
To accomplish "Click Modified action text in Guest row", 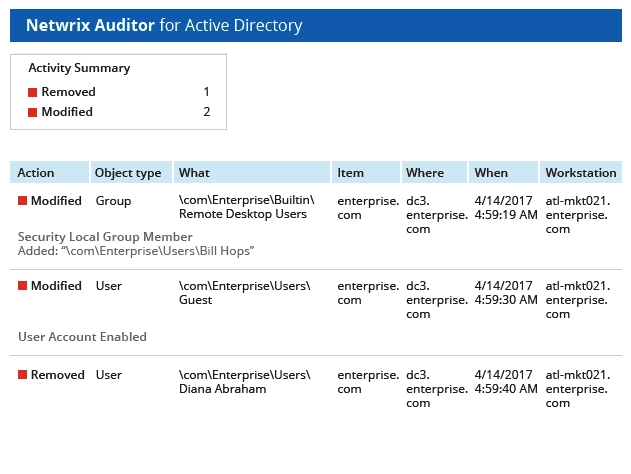I will pyautogui.click(x=56, y=286).
